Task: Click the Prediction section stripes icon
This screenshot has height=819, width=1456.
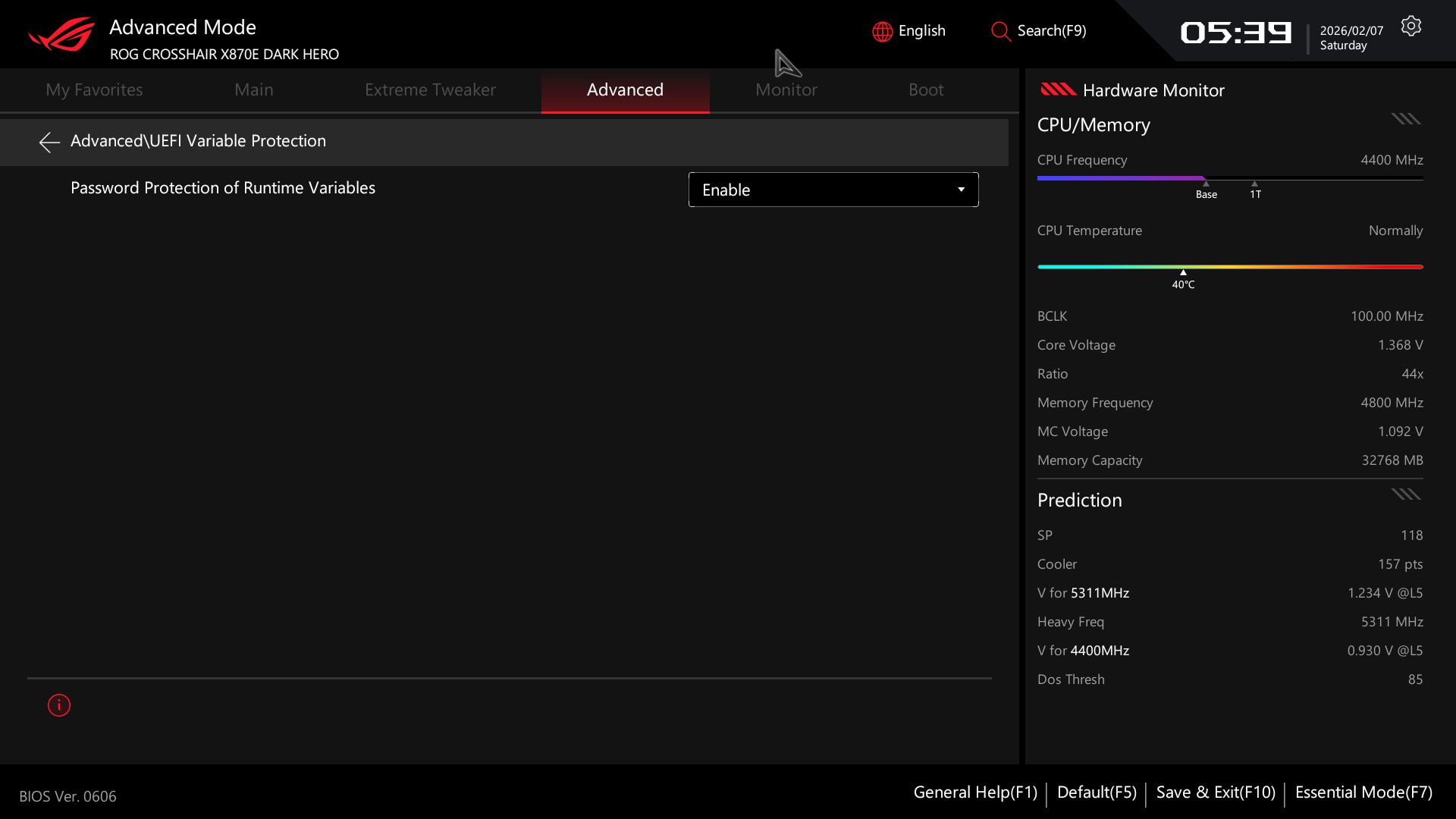Action: pyautogui.click(x=1405, y=494)
